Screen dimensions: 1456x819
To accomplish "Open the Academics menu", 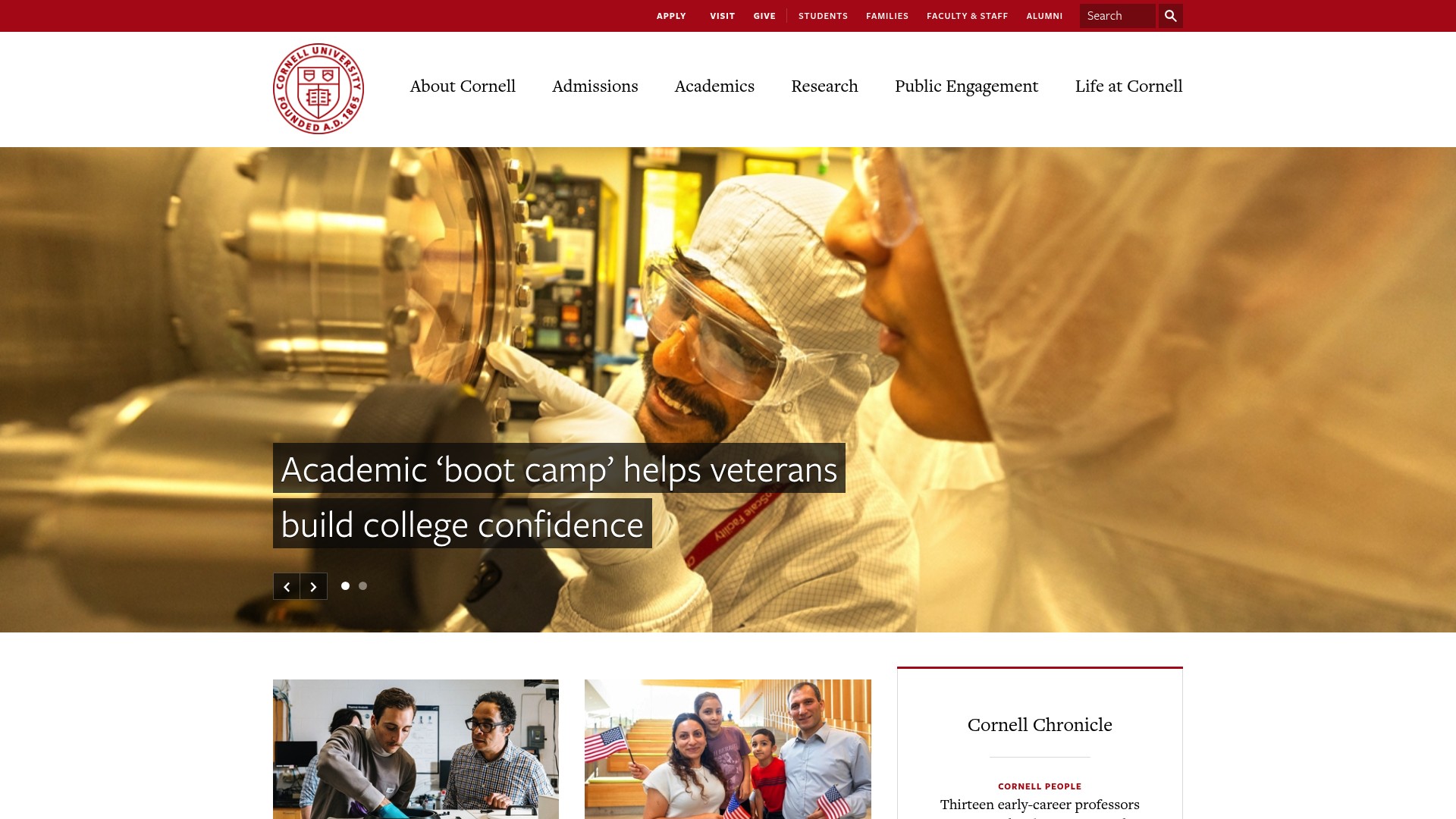I will coord(714,86).
